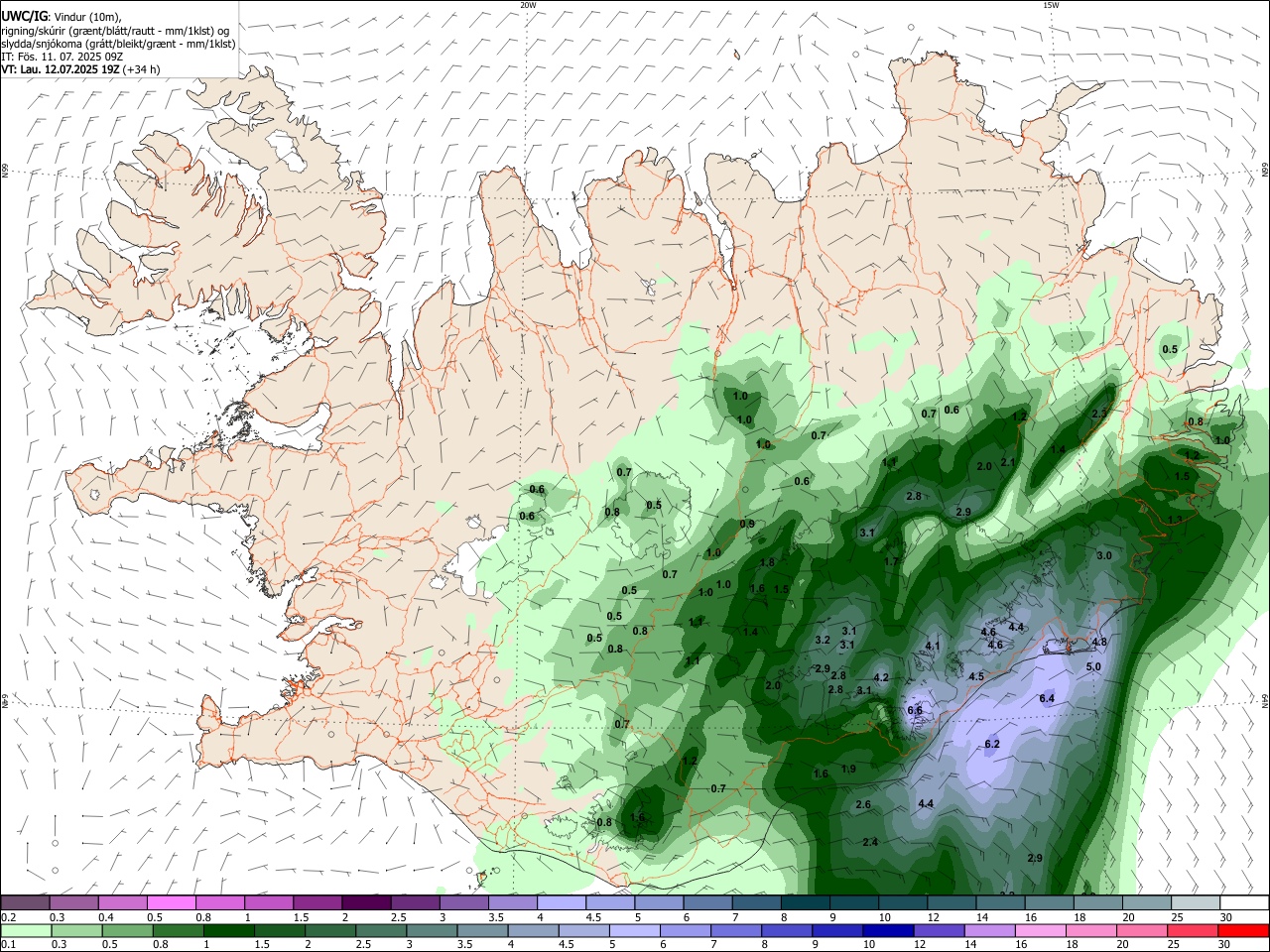
Task: Click the 1.9 precipitation value
Action: click(848, 769)
